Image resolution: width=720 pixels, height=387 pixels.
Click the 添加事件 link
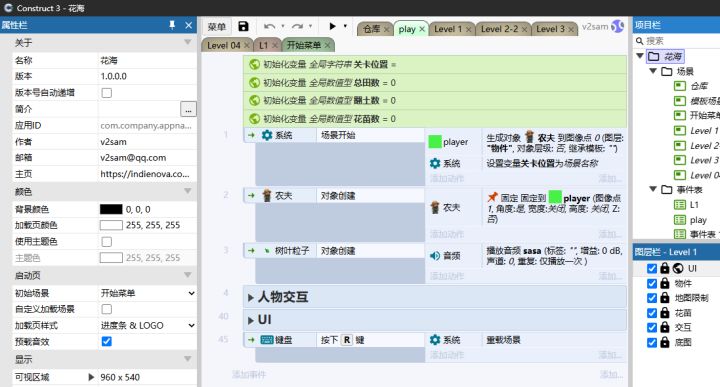[x=248, y=375]
